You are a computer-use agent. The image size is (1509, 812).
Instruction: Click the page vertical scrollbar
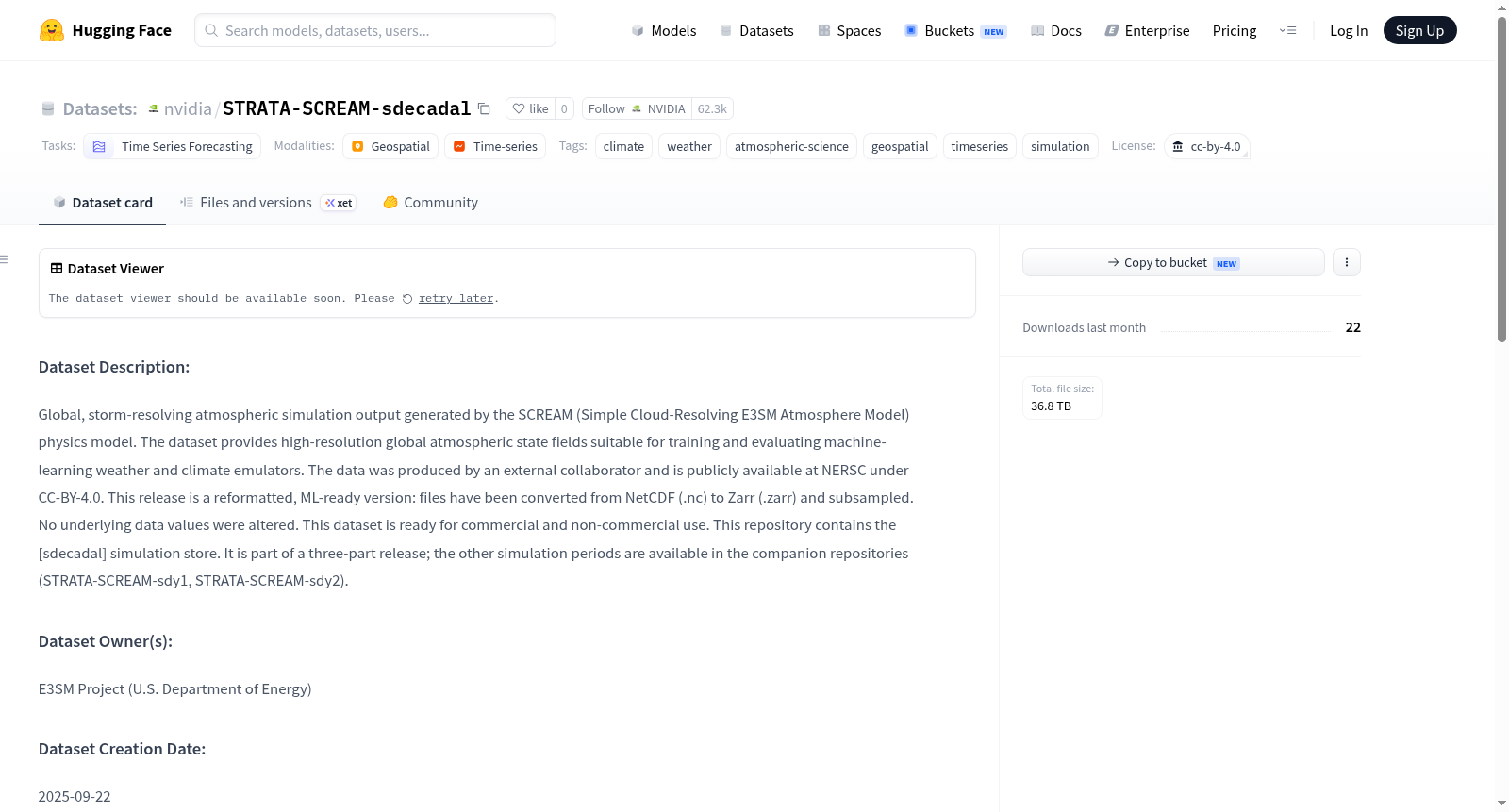point(1501,179)
